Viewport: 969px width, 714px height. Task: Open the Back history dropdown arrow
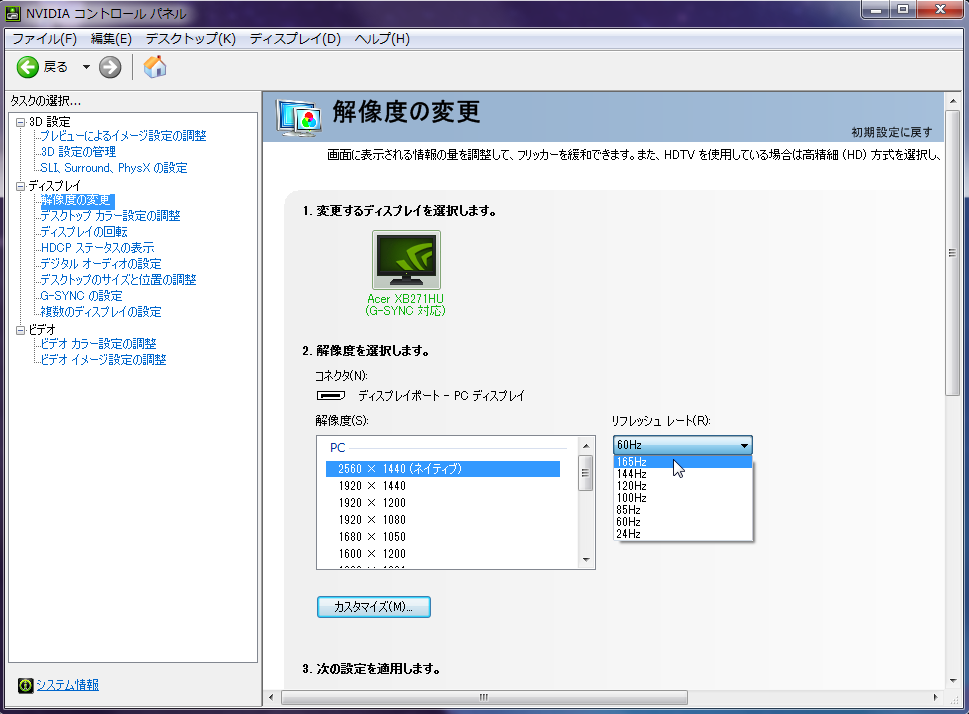86,67
